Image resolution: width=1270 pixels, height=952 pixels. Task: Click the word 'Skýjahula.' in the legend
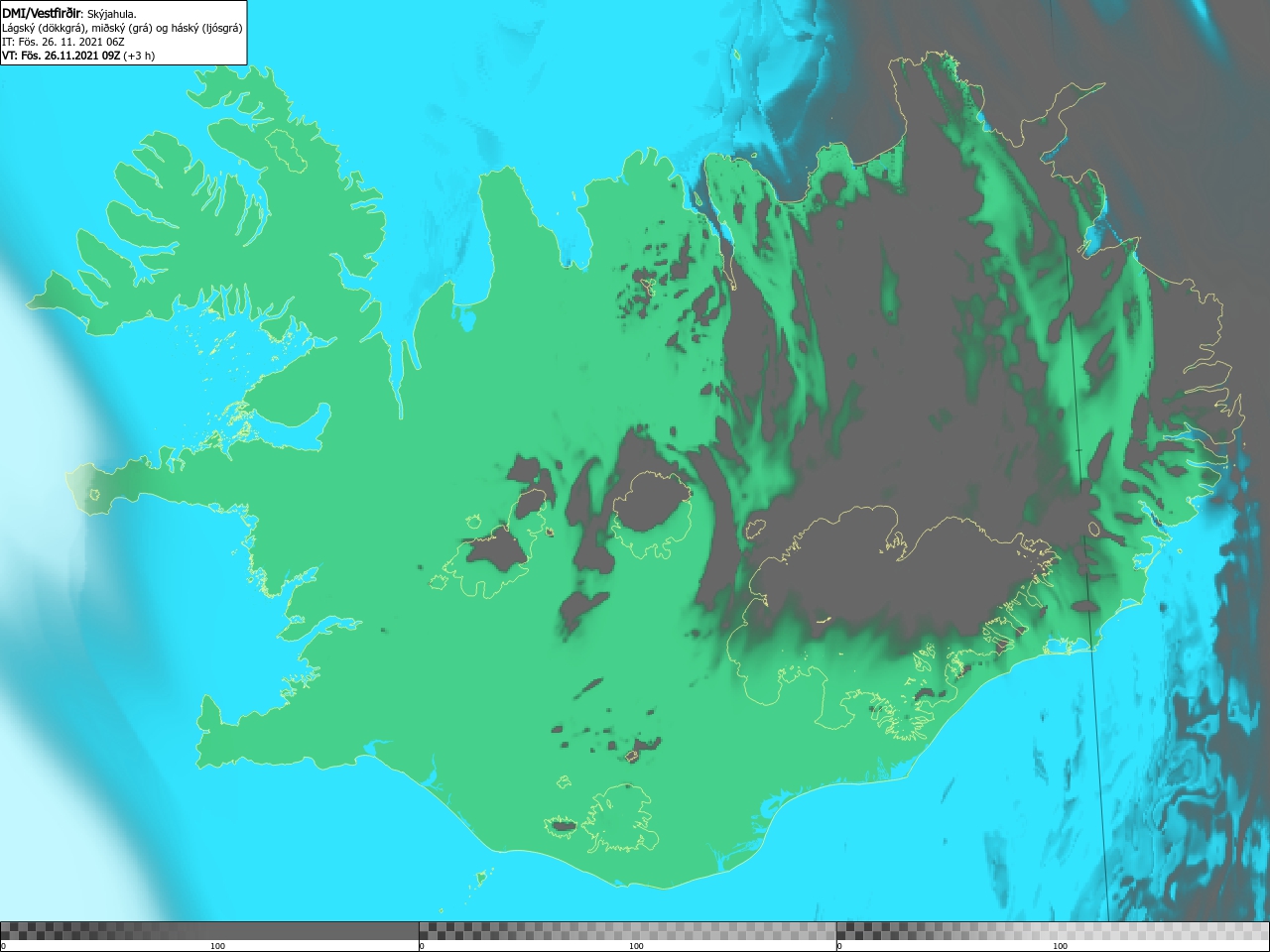(112, 14)
